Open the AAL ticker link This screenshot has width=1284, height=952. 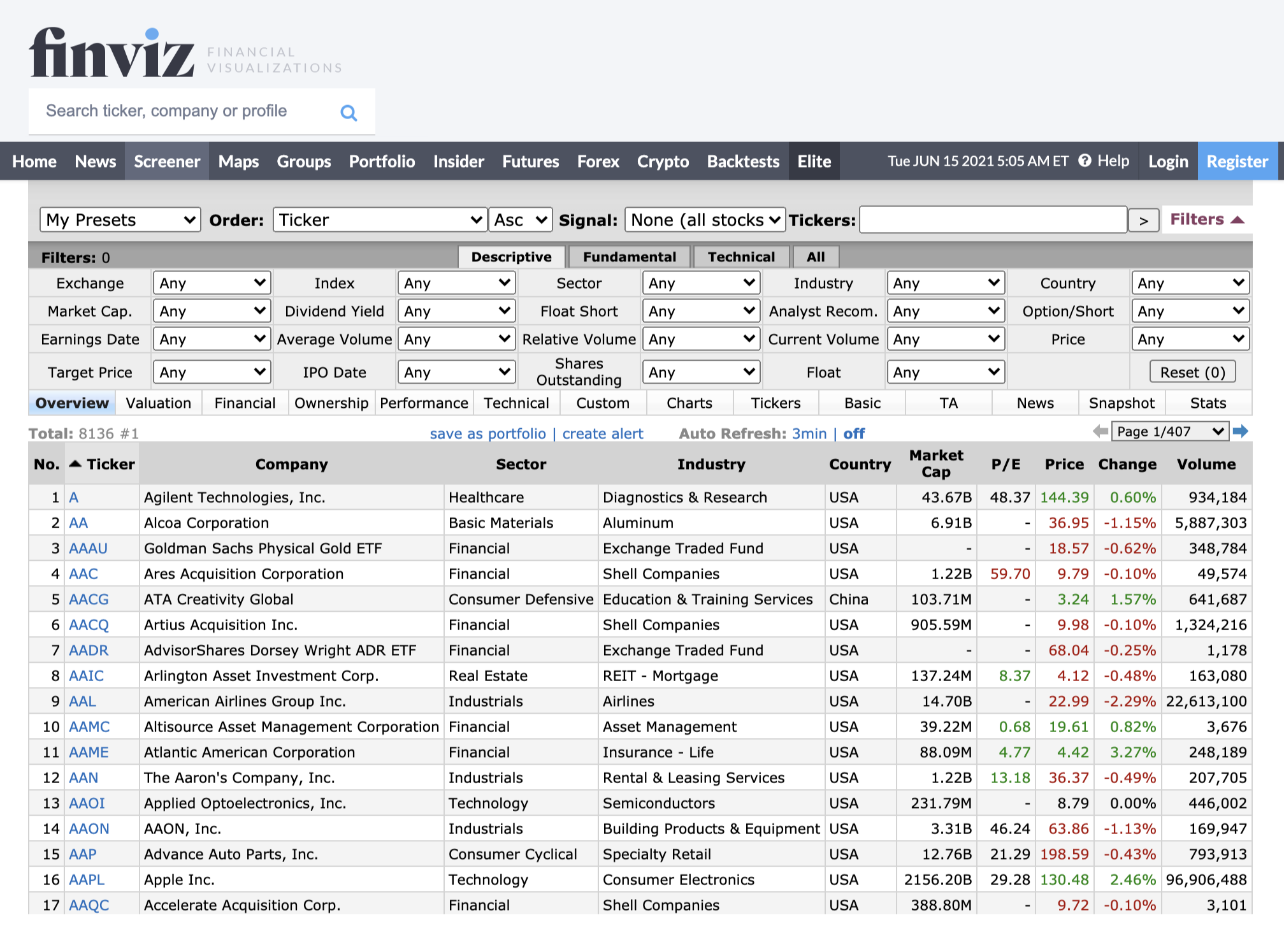(83, 701)
